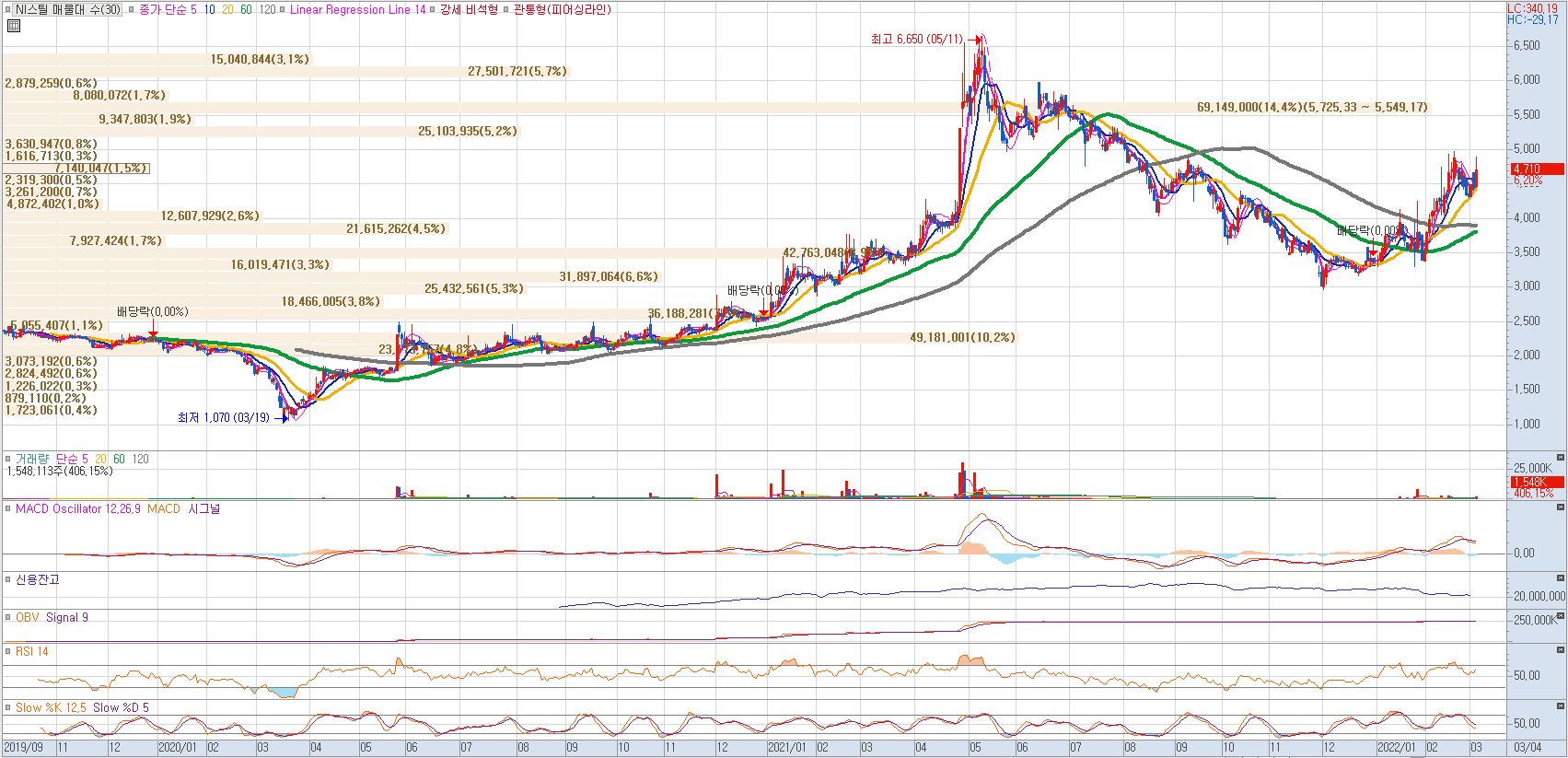Click the small square before 거래량
Image resolution: width=1568 pixels, height=758 pixels.
point(7,459)
